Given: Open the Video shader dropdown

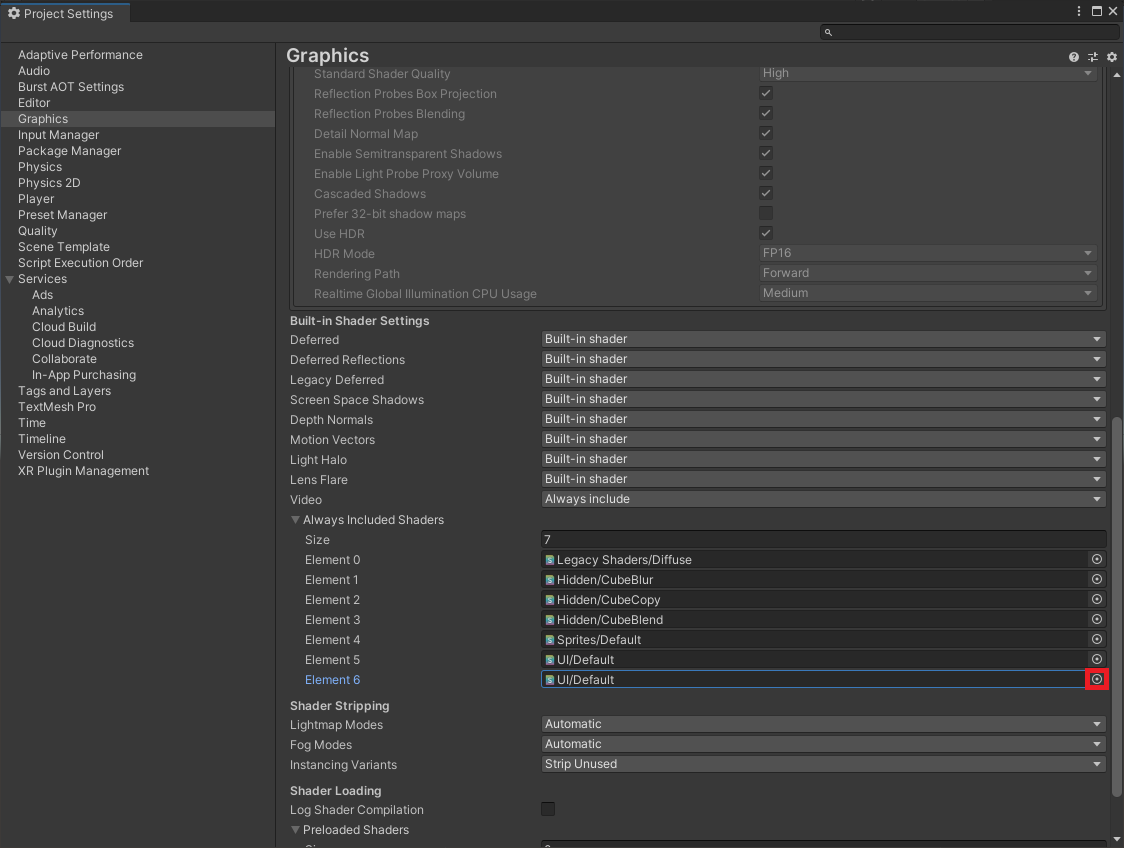Looking at the screenshot, I should click(x=823, y=499).
